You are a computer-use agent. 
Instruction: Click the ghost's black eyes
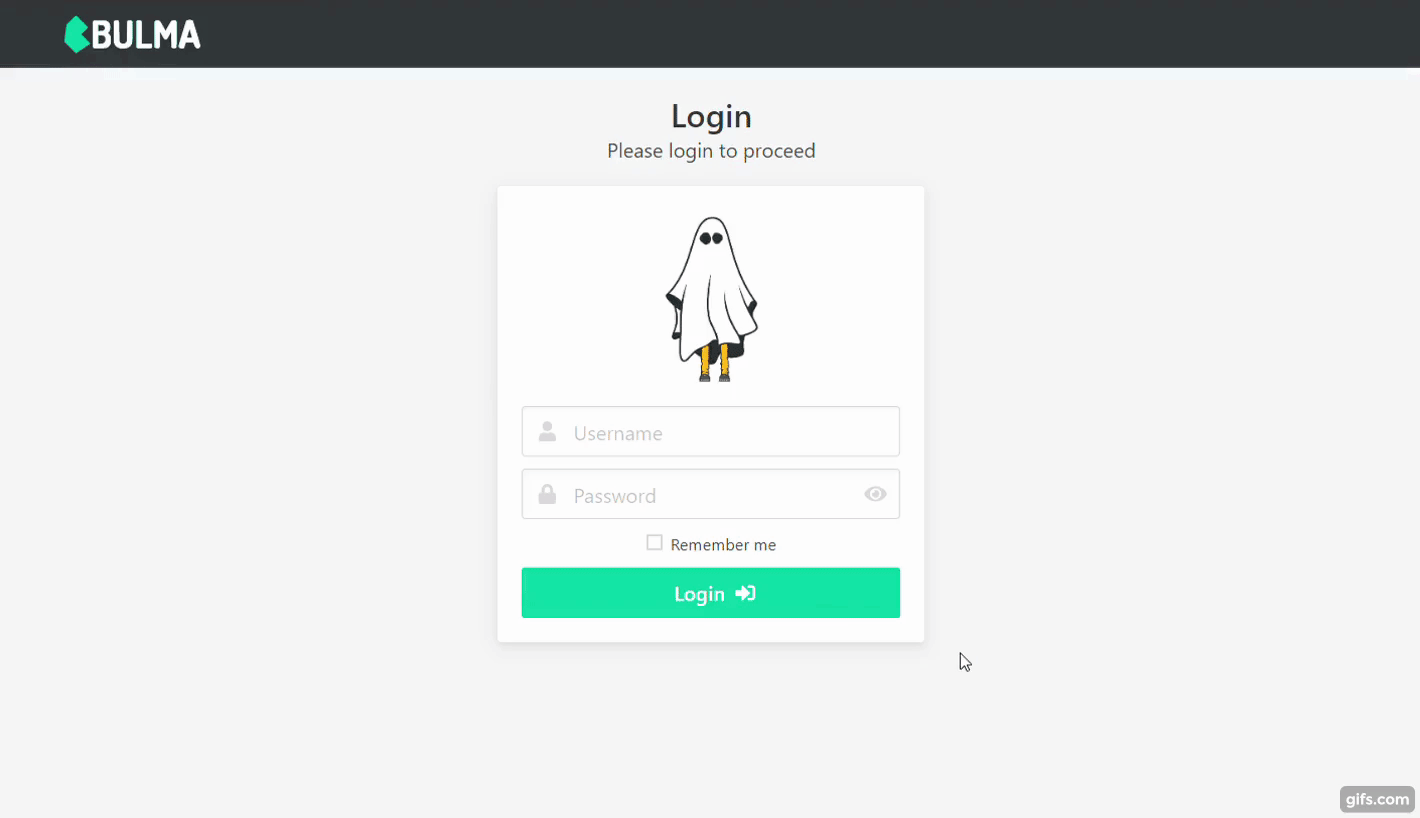pos(711,238)
